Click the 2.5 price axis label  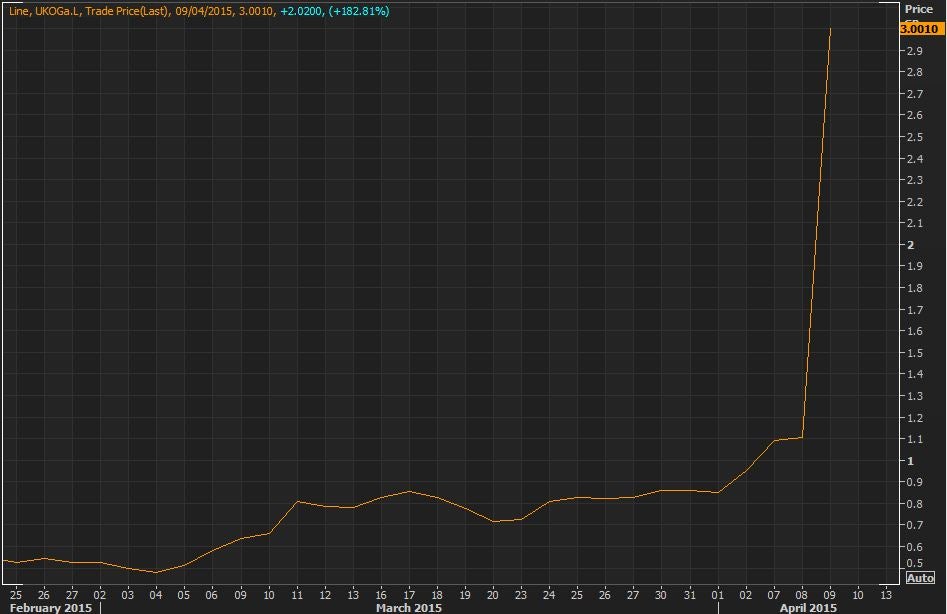pyautogui.click(x=914, y=137)
